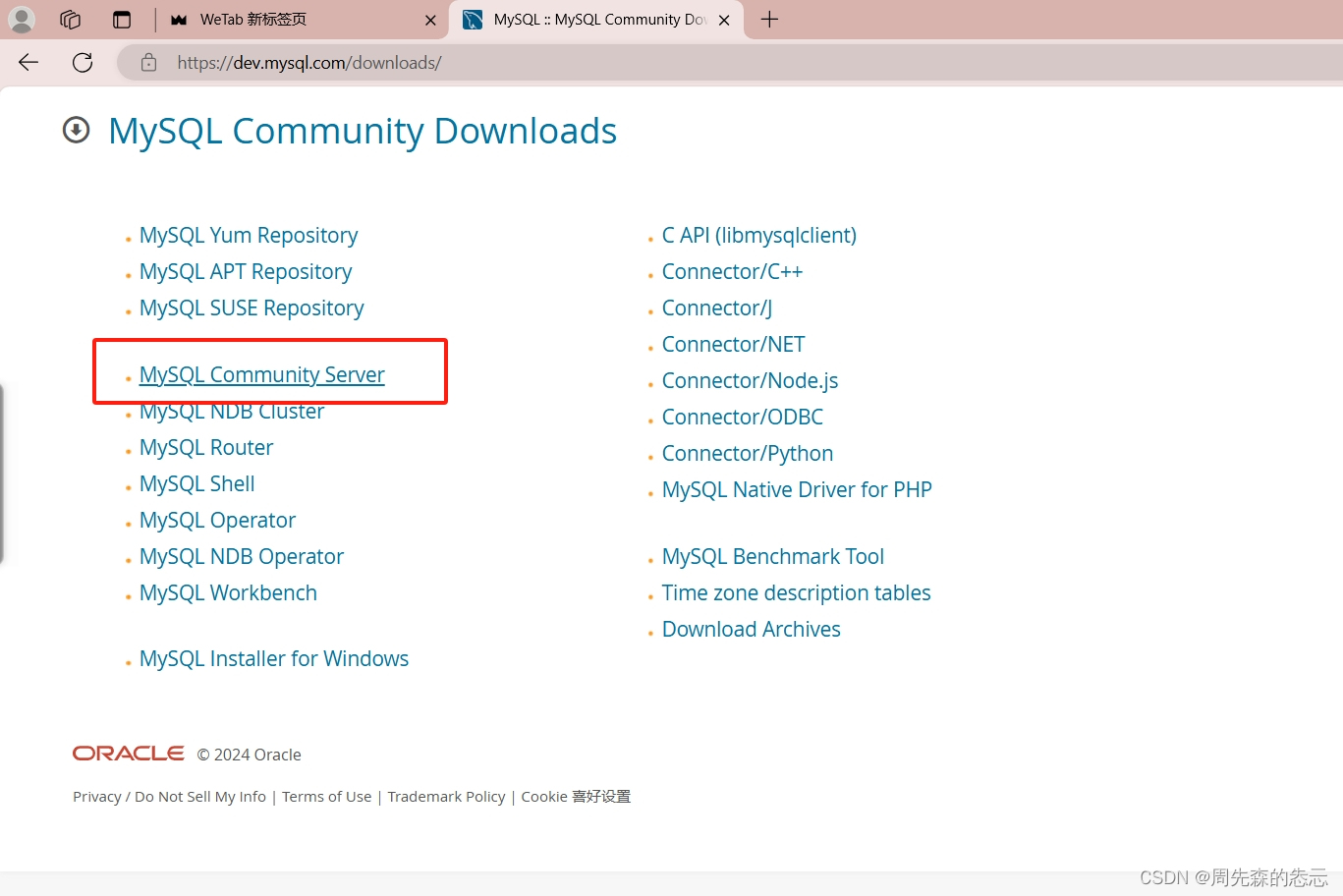
Task: Click the download icon beside page heading
Action: pyautogui.click(x=77, y=130)
